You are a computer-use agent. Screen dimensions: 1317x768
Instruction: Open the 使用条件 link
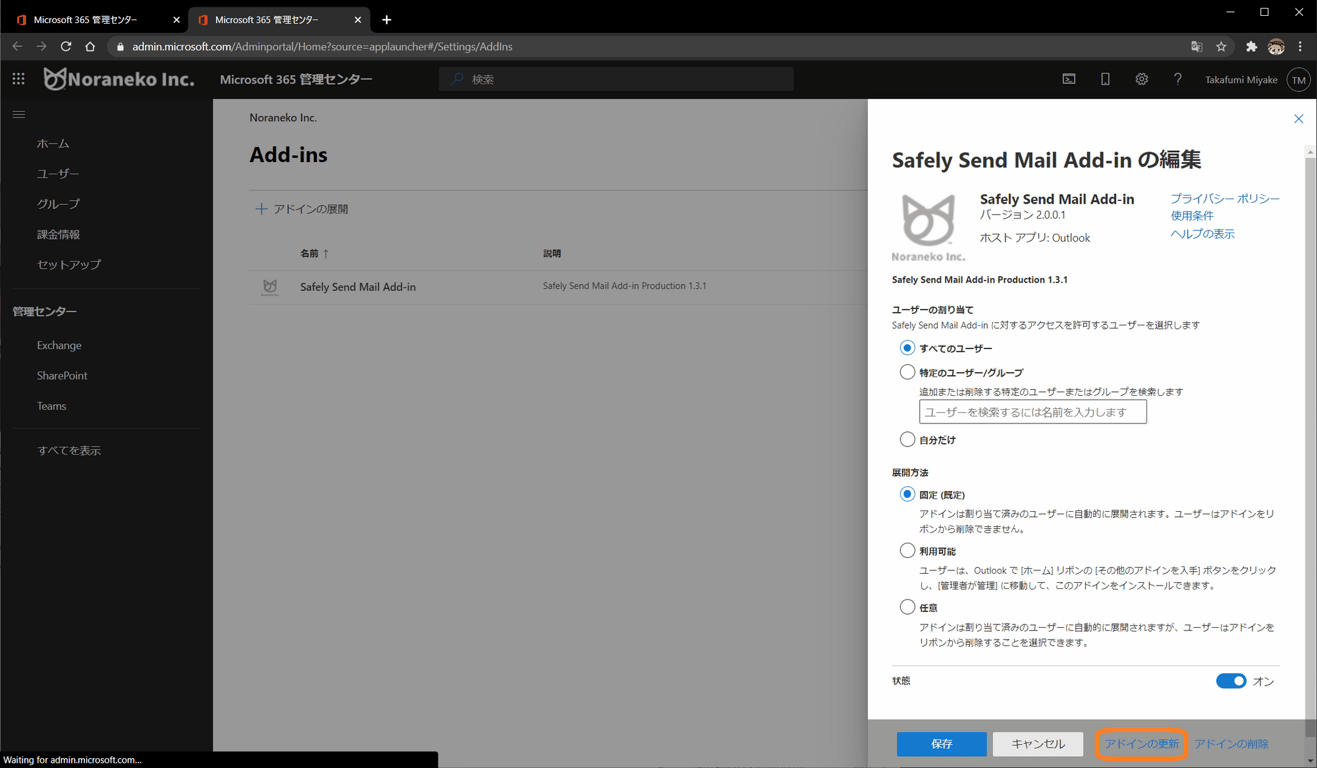1192,216
